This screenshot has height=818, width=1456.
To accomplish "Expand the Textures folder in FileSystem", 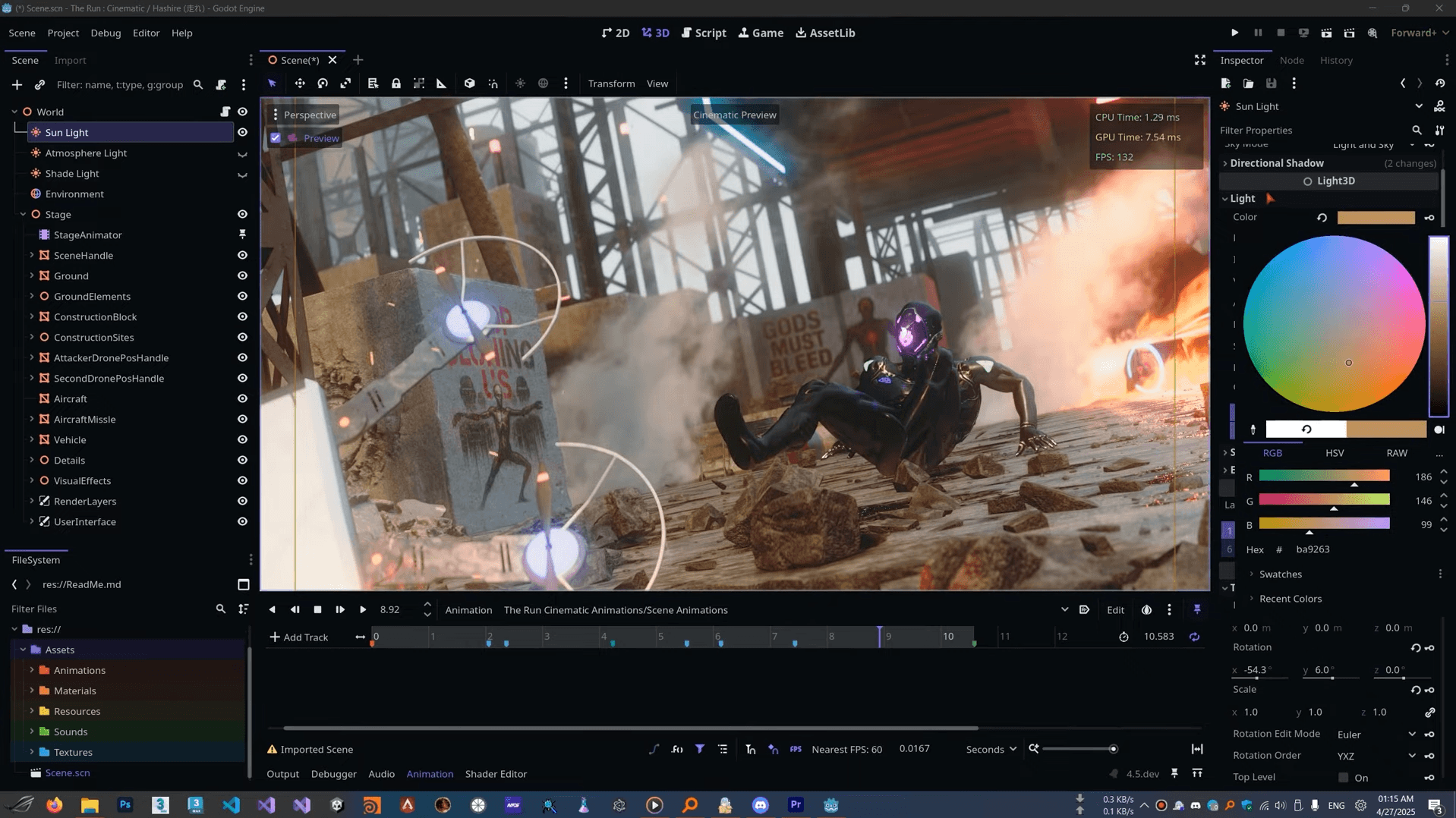I will (x=32, y=752).
